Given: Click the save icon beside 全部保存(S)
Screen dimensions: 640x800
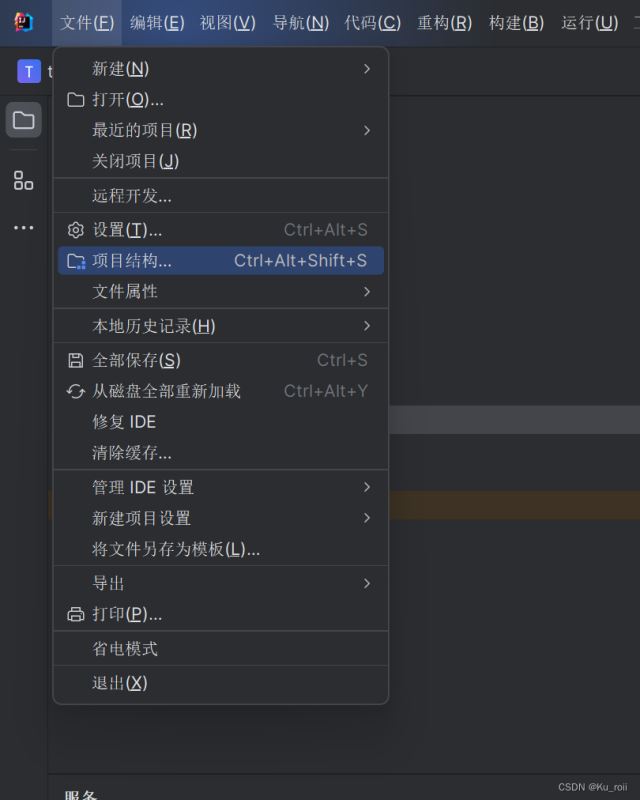Looking at the screenshot, I should pyautogui.click(x=75, y=360).
